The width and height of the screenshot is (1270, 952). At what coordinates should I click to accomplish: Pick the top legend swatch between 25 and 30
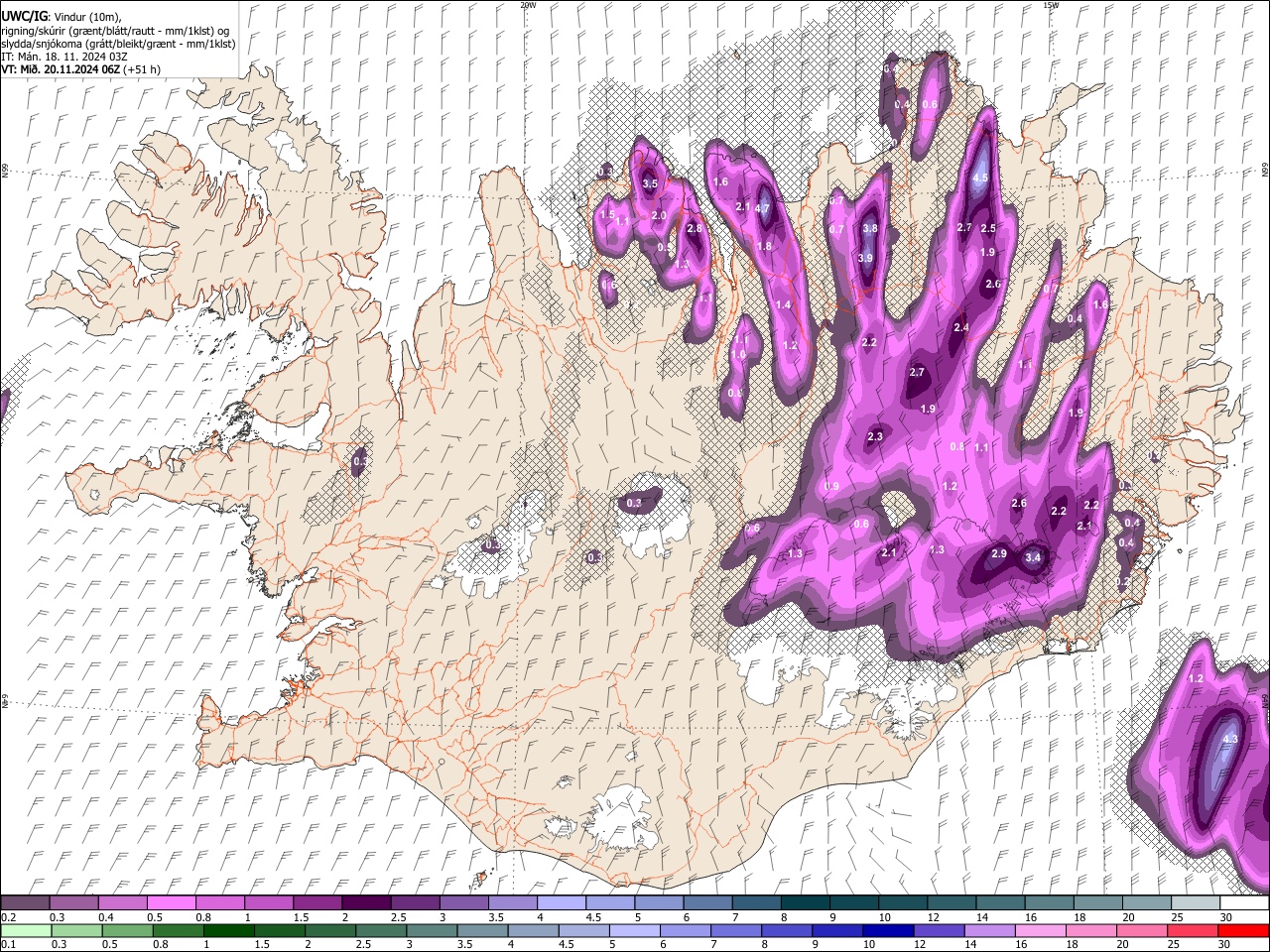tap(1194, 902)
